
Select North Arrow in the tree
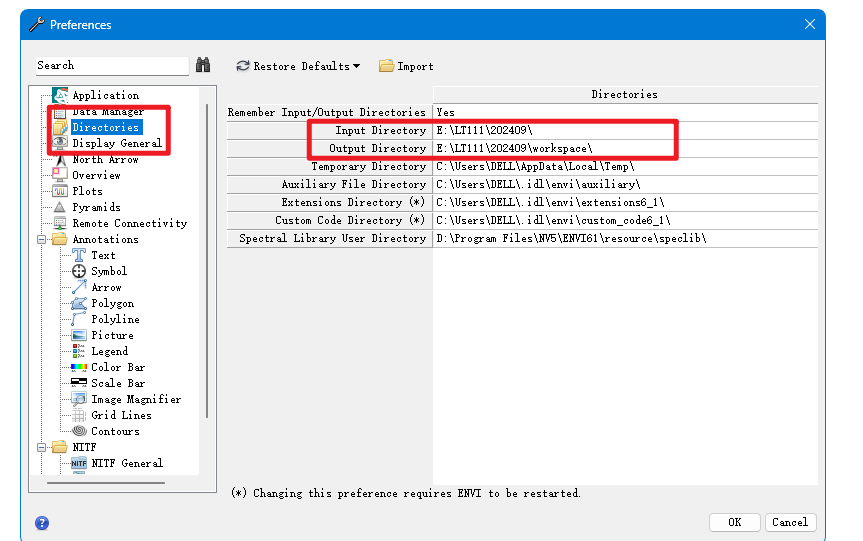tap(106, 159)
